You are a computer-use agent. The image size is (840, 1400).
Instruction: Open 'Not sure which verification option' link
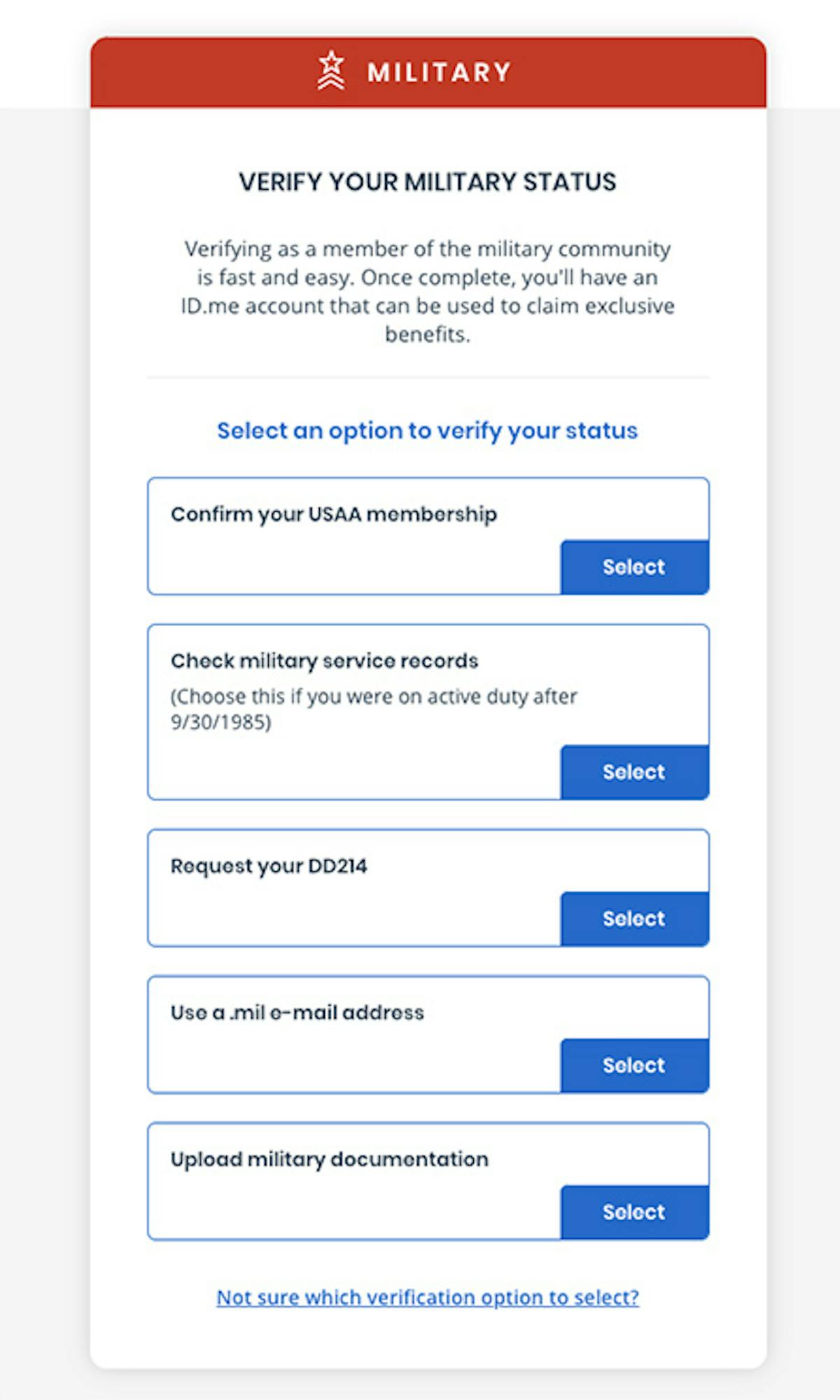(x=428, y=1297)
